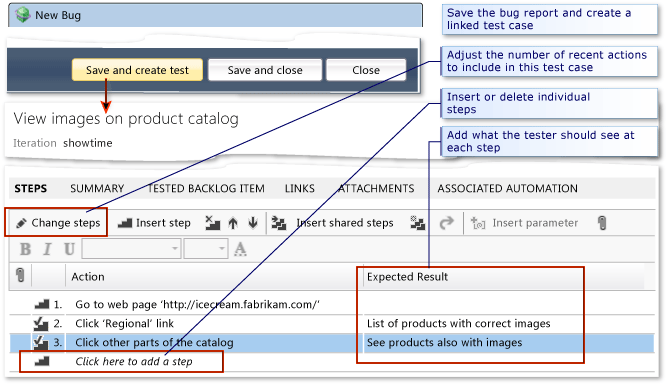Select step 1 Go to web page
The image size is (667, 385).
coord(197,304)
